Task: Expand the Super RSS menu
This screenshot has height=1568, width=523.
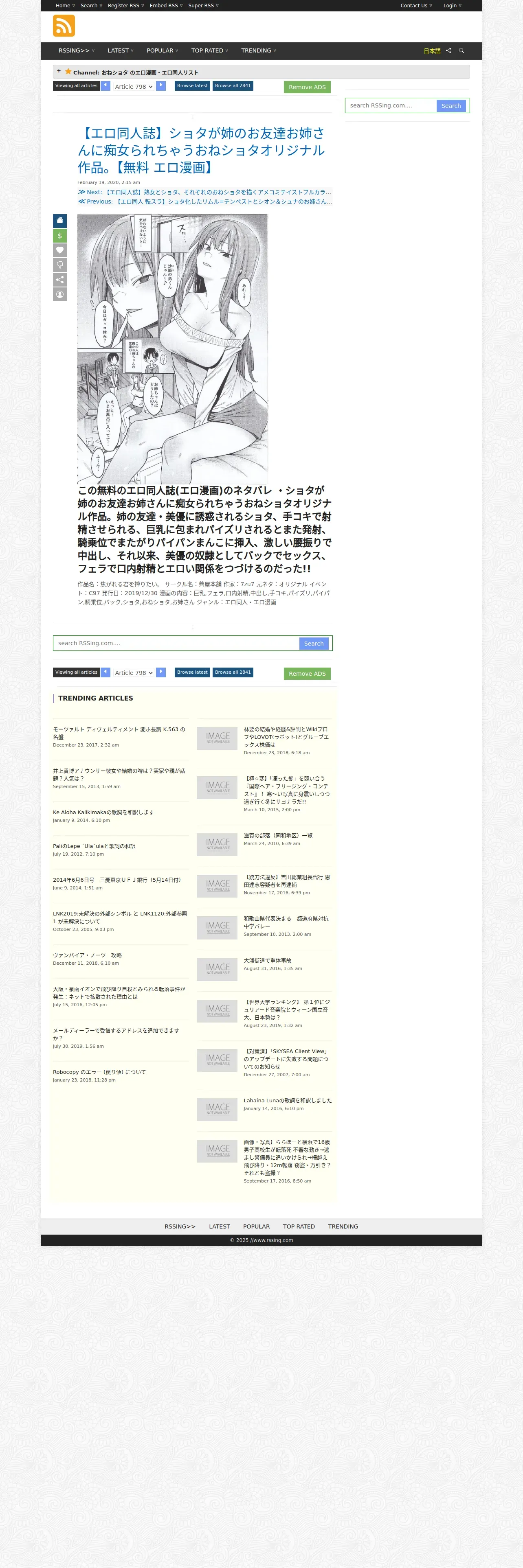Action: [203, 5]
